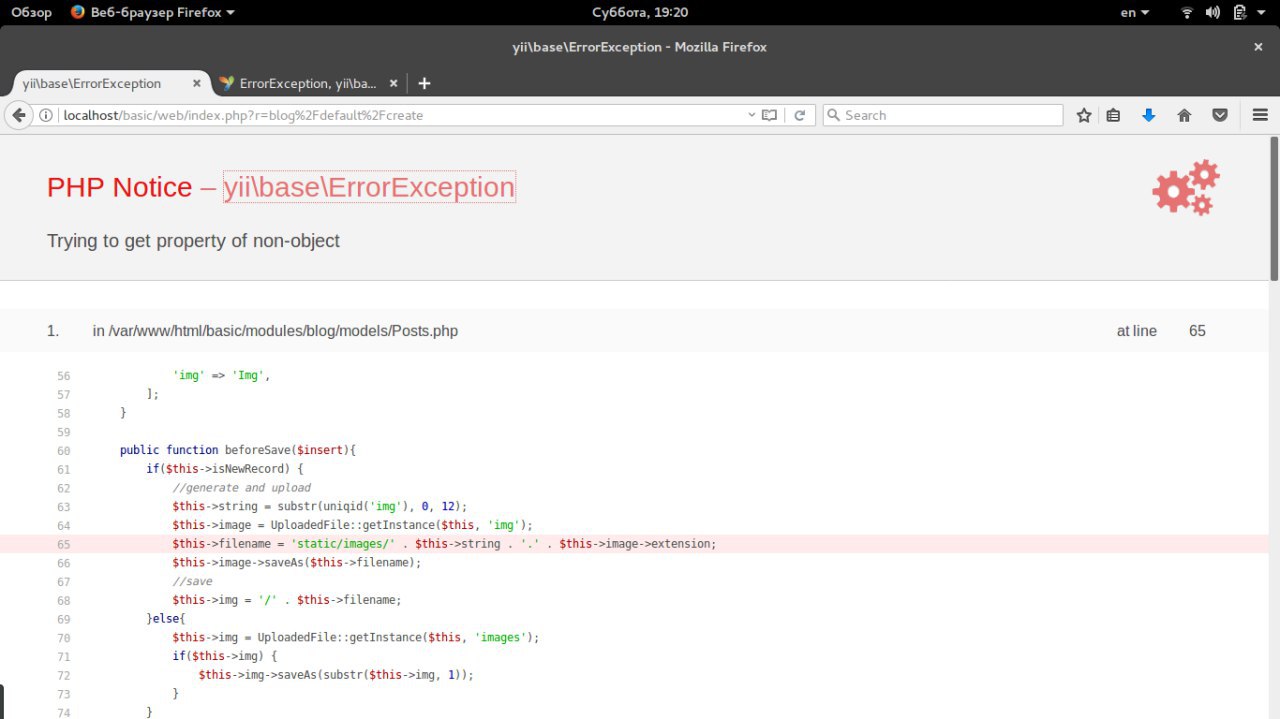Open the en keyboard layout menu
Screen dimensions: 1280x719
[x=1134, y=12]
